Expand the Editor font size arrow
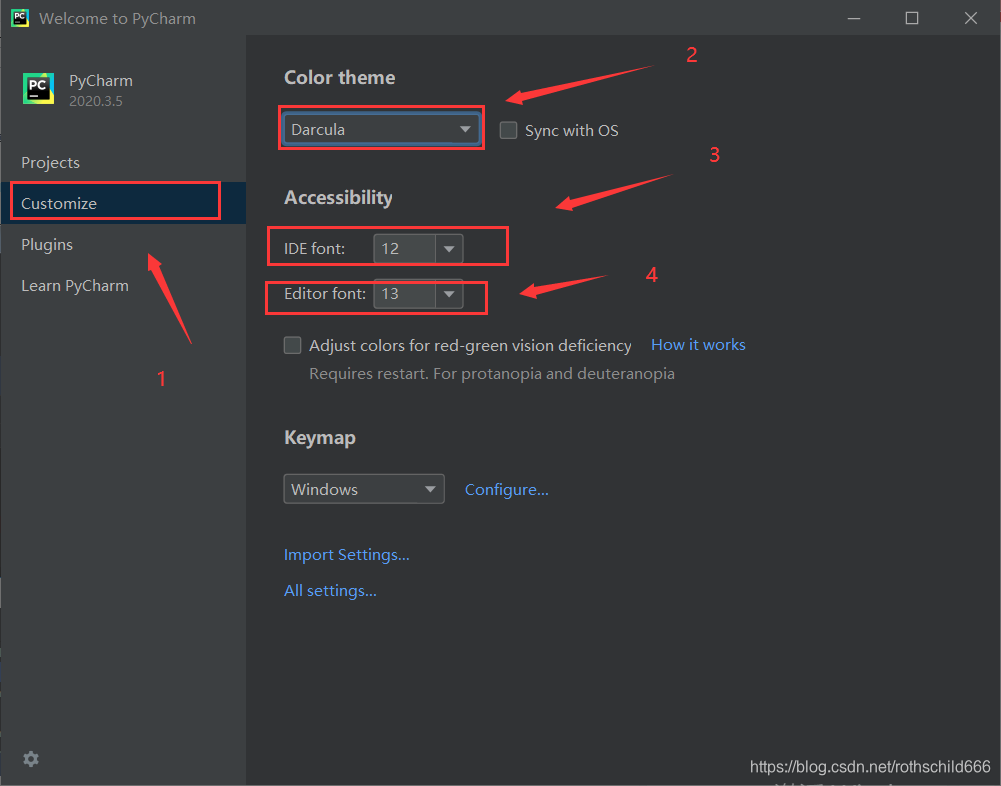 click(x=449, y=294)
